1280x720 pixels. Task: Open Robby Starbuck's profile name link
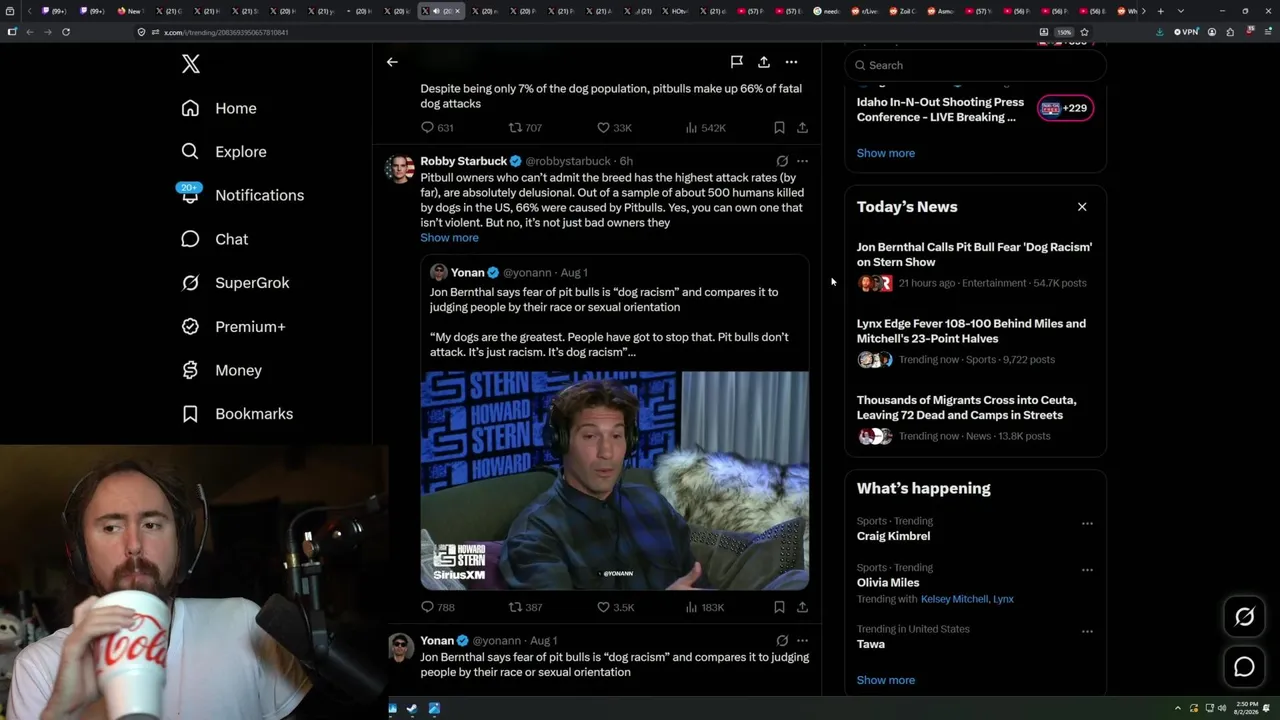463,161
